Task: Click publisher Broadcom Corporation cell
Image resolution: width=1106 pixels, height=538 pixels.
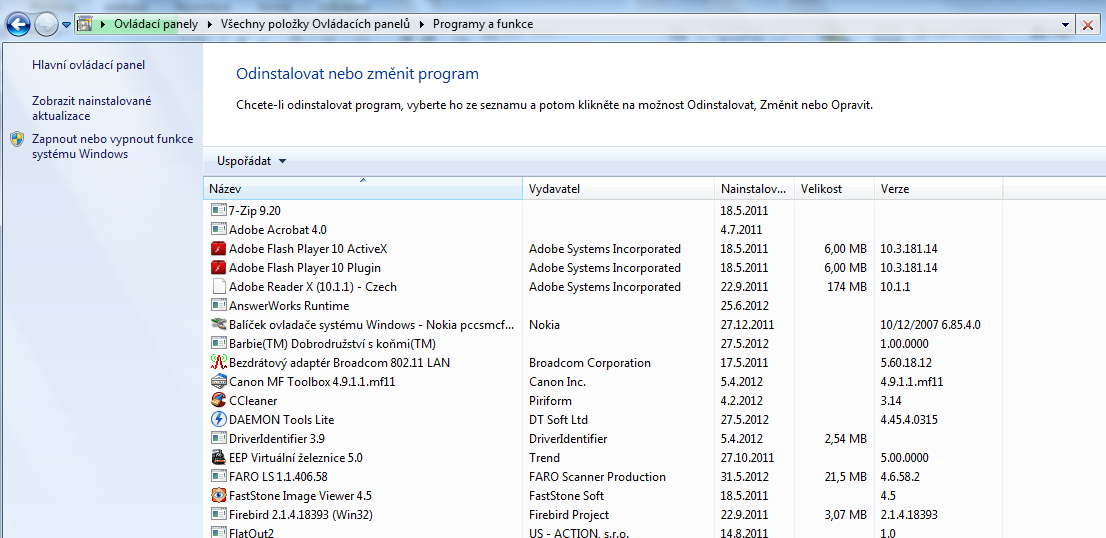Action: [590, 362]
